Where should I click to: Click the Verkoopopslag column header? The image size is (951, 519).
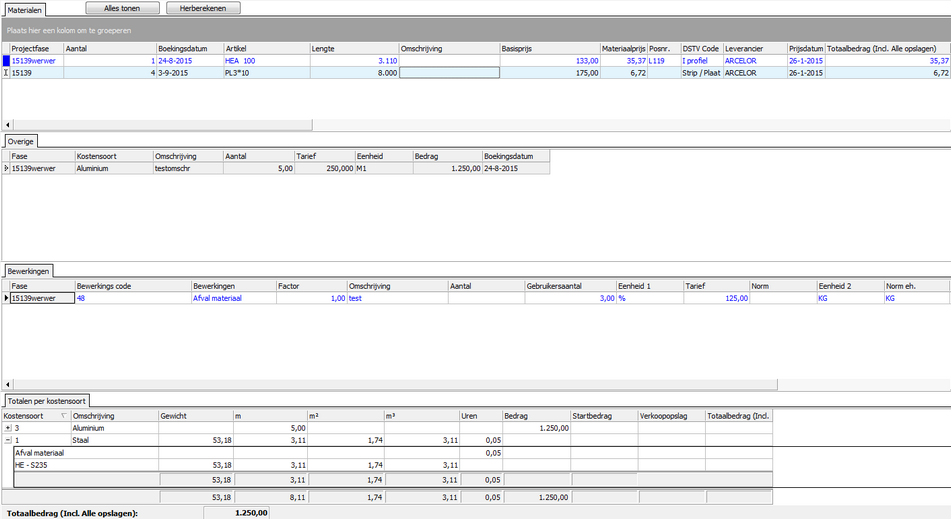tap(671, 416)
